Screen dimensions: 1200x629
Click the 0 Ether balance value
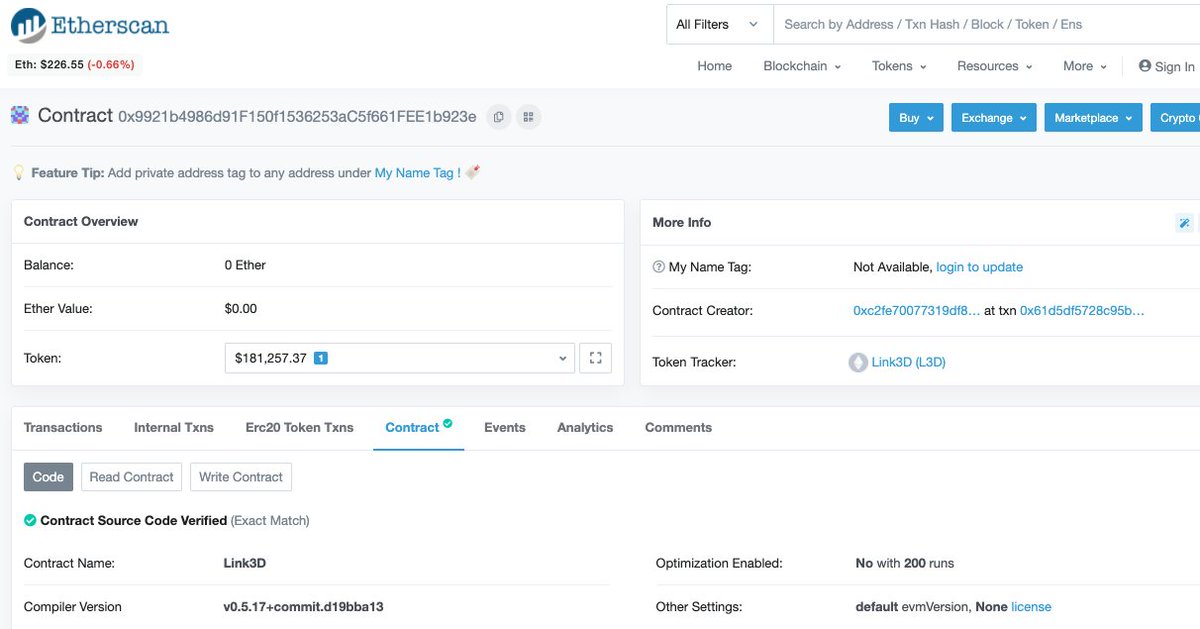(245, 265)
